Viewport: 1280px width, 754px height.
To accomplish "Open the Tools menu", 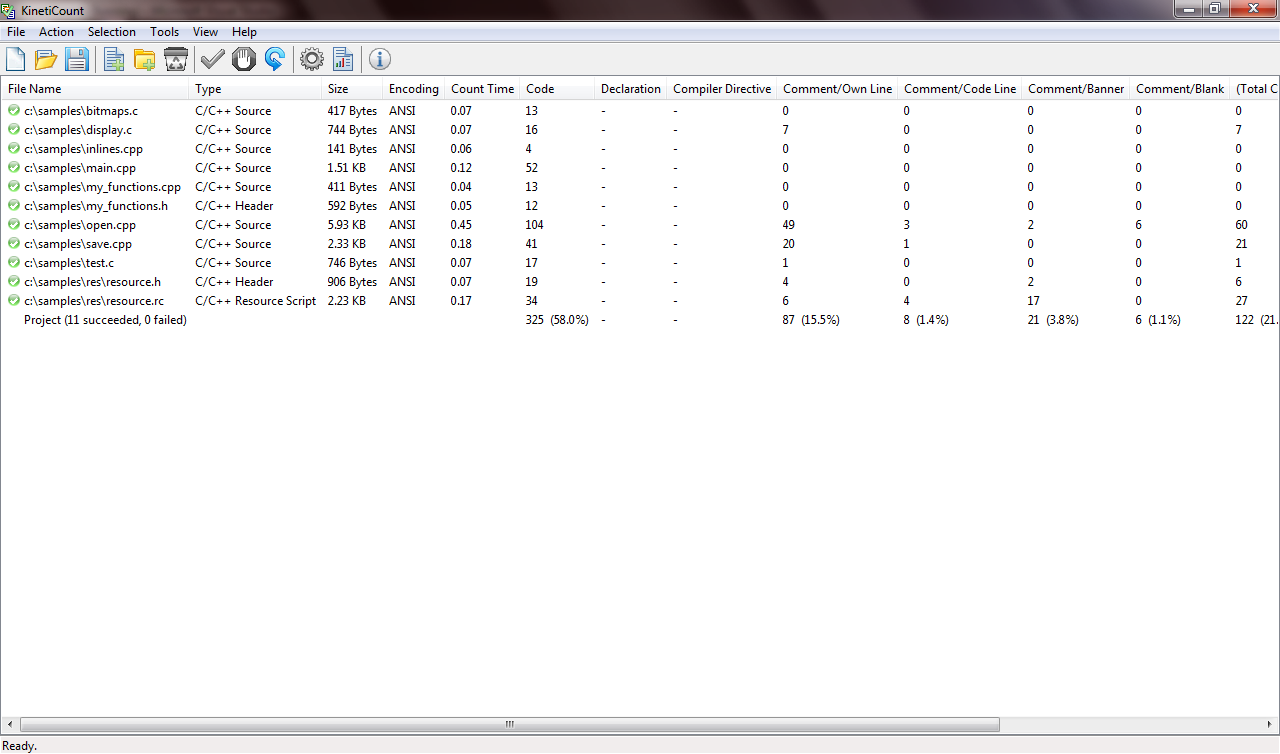I will [x=165, y=32].
